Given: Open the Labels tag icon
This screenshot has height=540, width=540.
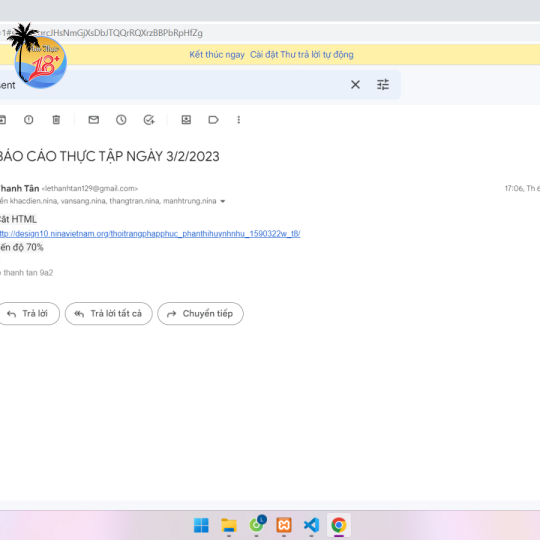Looking at the screenshot, I should (214, 120).
